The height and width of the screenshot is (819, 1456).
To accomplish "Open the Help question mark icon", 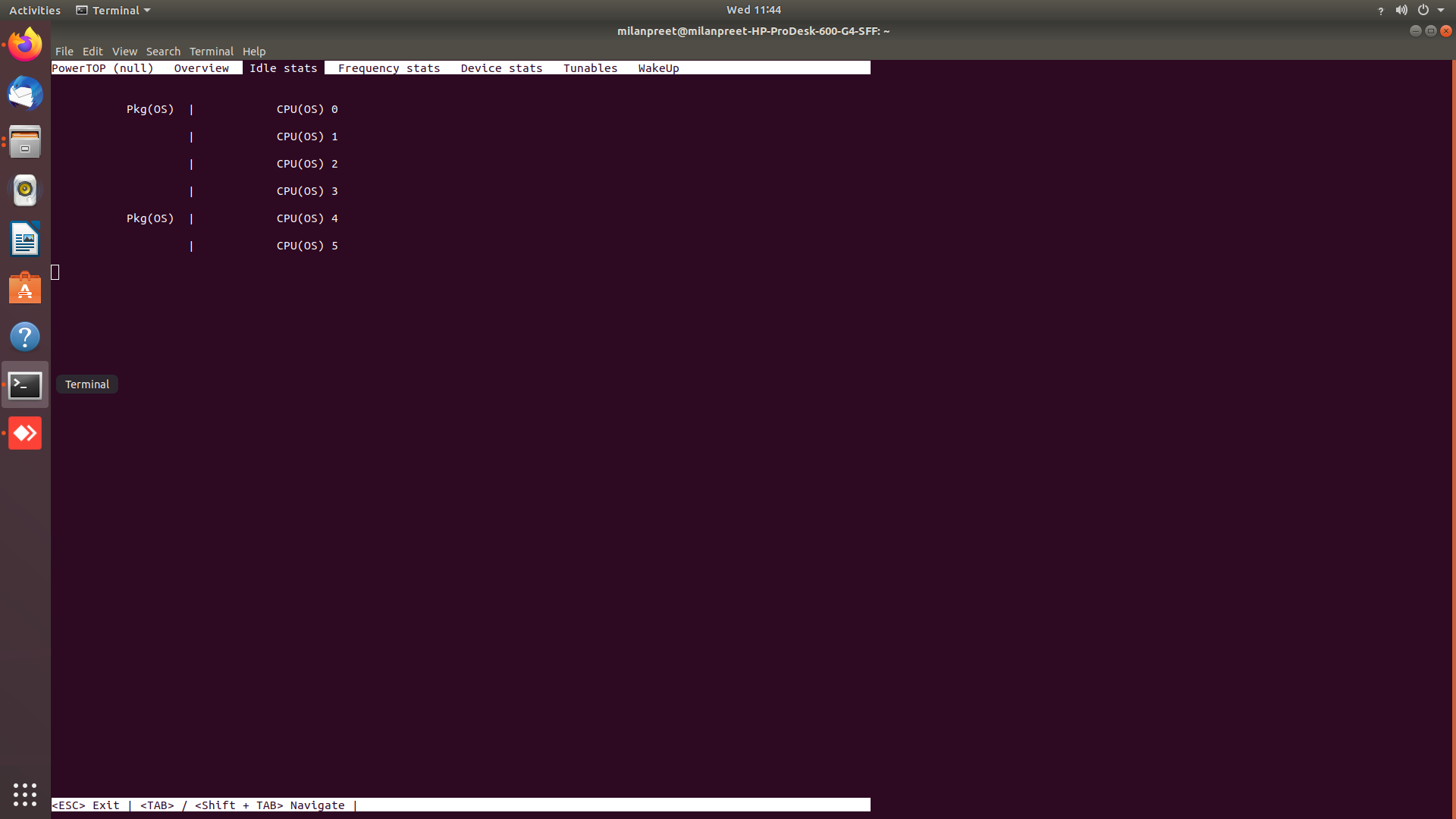I will [25, 337].
